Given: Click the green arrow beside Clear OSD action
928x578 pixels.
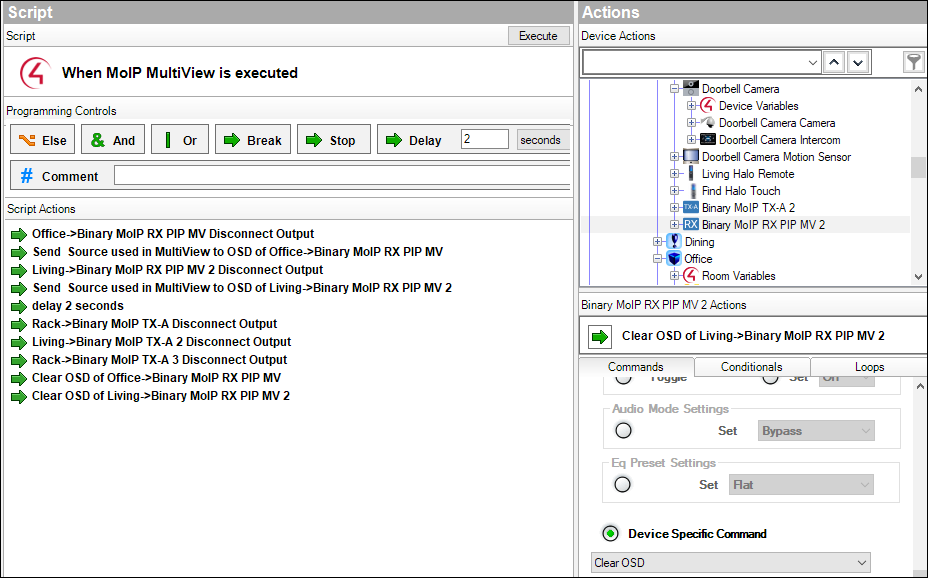Looking at the screenshot, I should pyautogui.click(x=599, y=336).
